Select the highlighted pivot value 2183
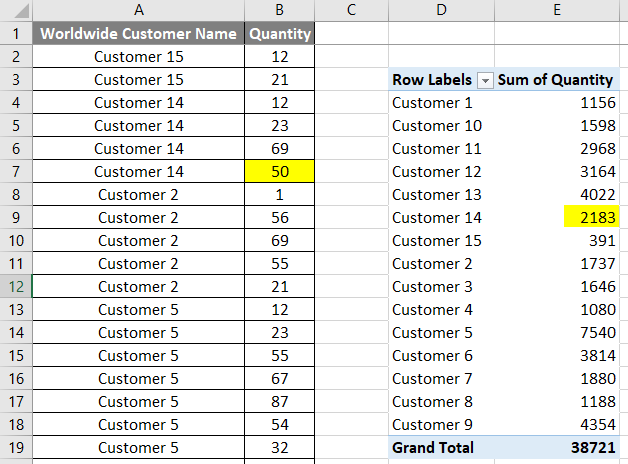The width and height of the screenshot is (628, 464). tap(592, 217)
